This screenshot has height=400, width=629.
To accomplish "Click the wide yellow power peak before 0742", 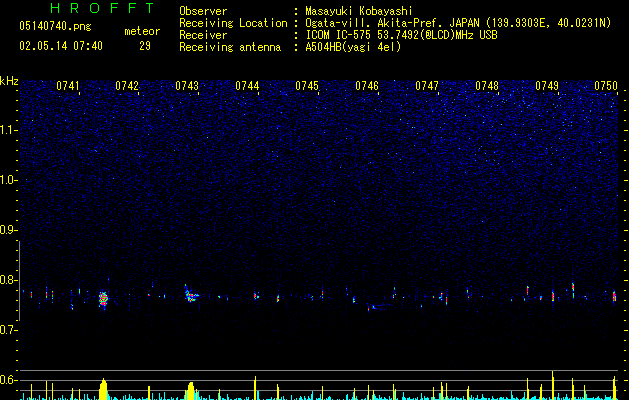I will [103, 389].
